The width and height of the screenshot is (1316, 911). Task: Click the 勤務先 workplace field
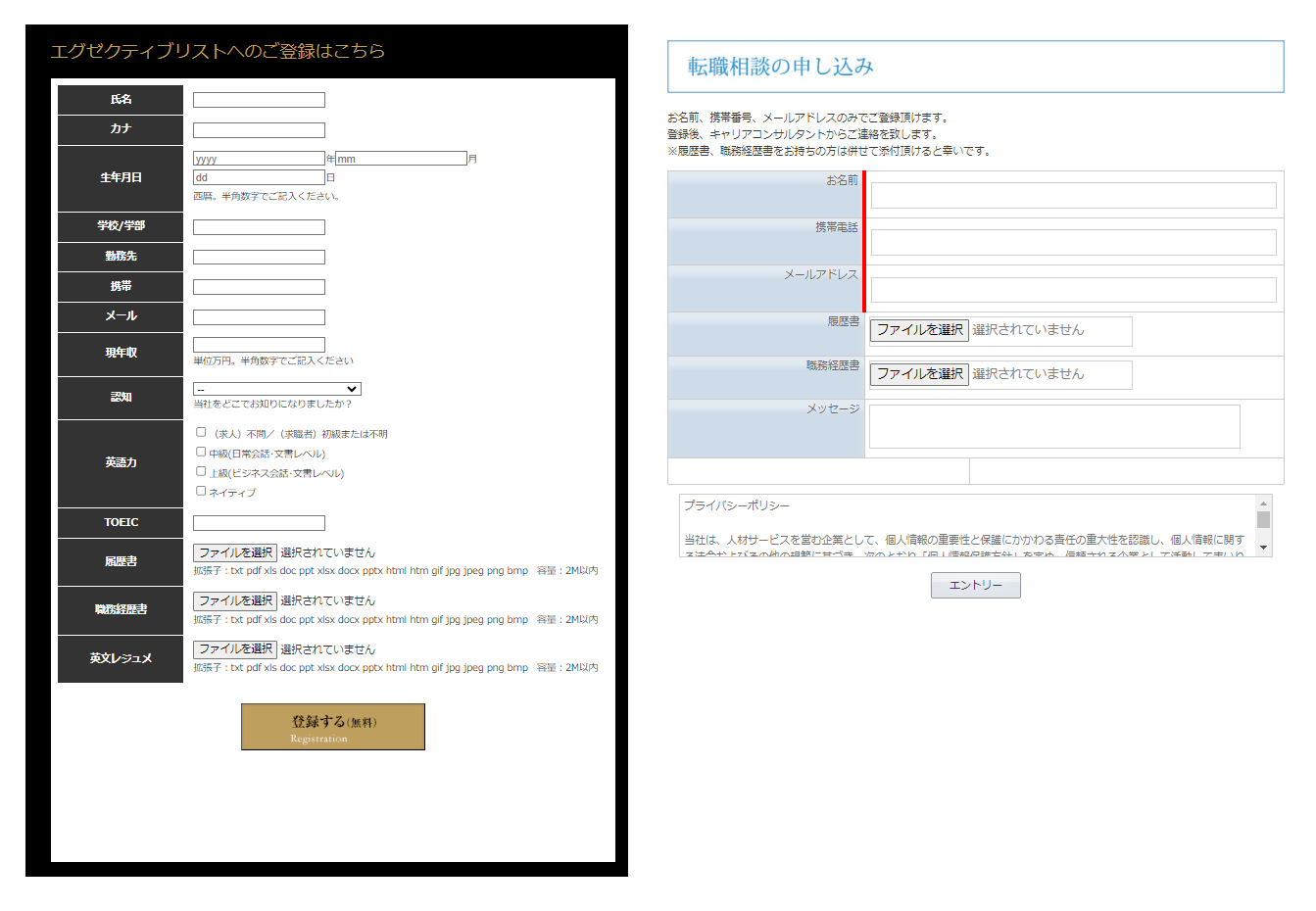259,257
